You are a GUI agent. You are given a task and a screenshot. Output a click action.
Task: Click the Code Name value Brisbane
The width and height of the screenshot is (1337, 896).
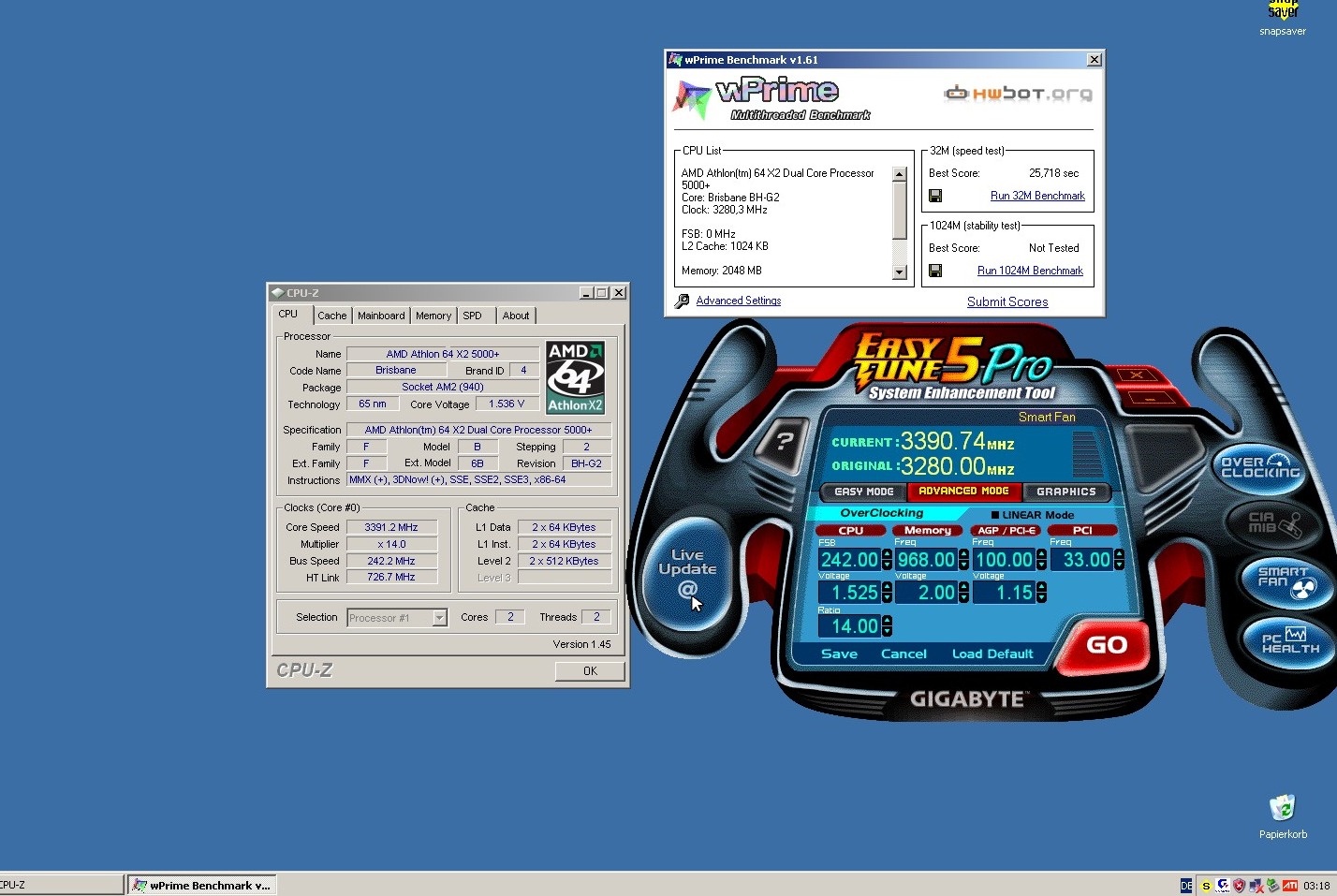(396, 371)
